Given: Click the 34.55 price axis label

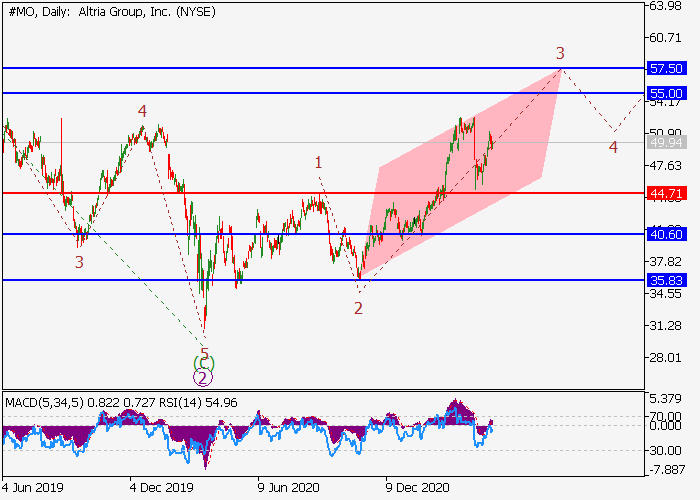Looking at the screenshot, I should pos(666,294).
